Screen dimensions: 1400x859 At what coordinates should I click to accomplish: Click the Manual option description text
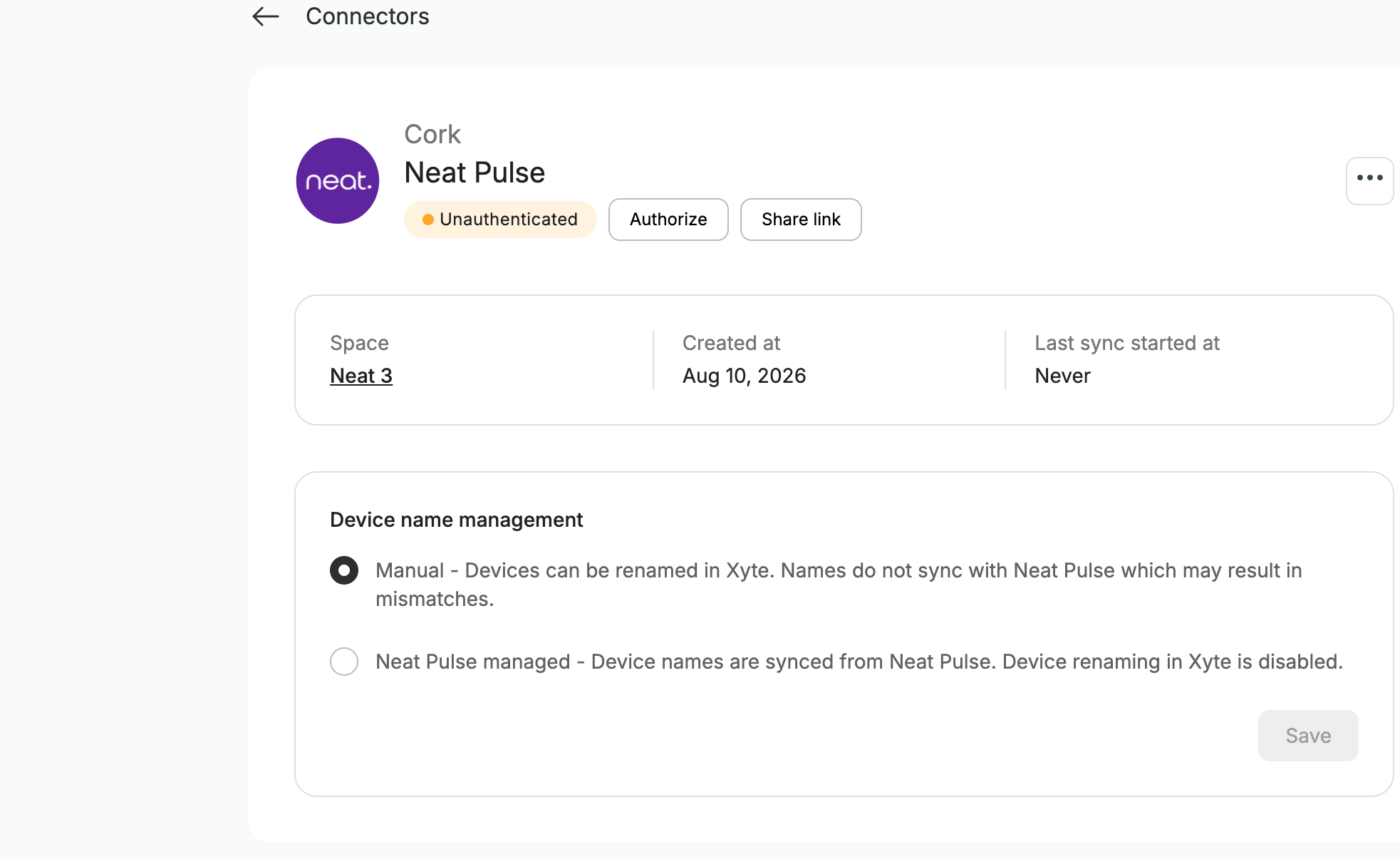tap(839, 585)
